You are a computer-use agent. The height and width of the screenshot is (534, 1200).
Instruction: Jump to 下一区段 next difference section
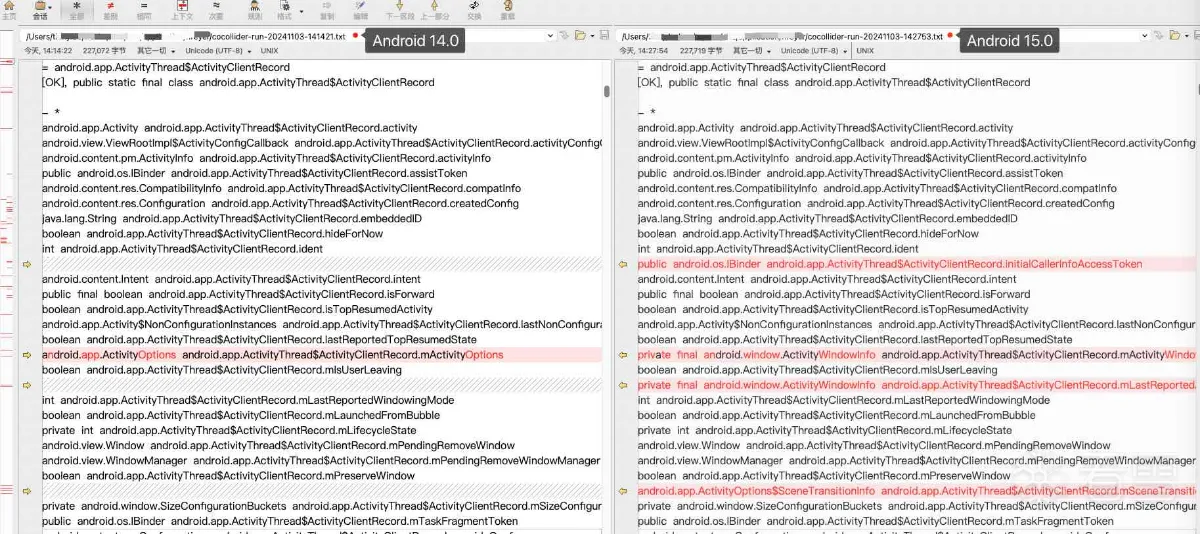pos(399,10)
